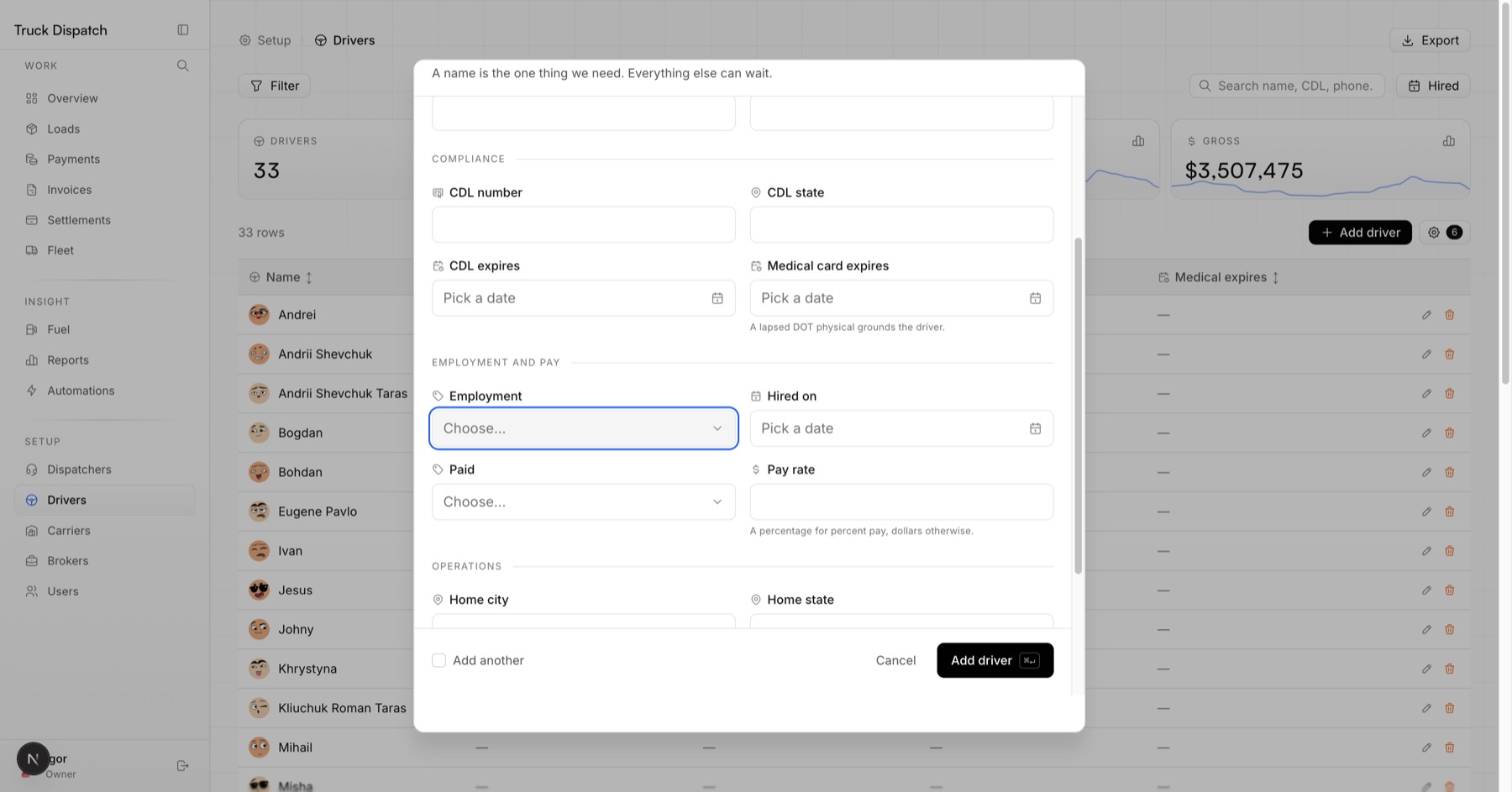Open the Employment dropdown
The height and width of the screenshot is (792, 1512).
(x=584, y=428)
